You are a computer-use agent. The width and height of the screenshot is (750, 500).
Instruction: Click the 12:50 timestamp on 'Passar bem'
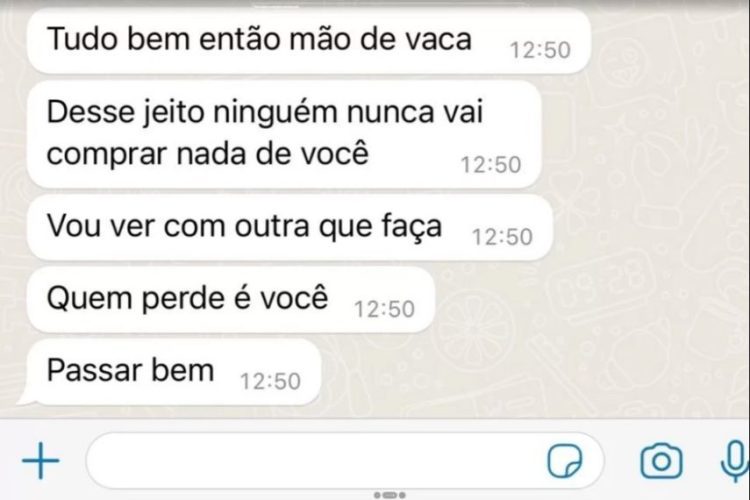click(x=270, y=381)
